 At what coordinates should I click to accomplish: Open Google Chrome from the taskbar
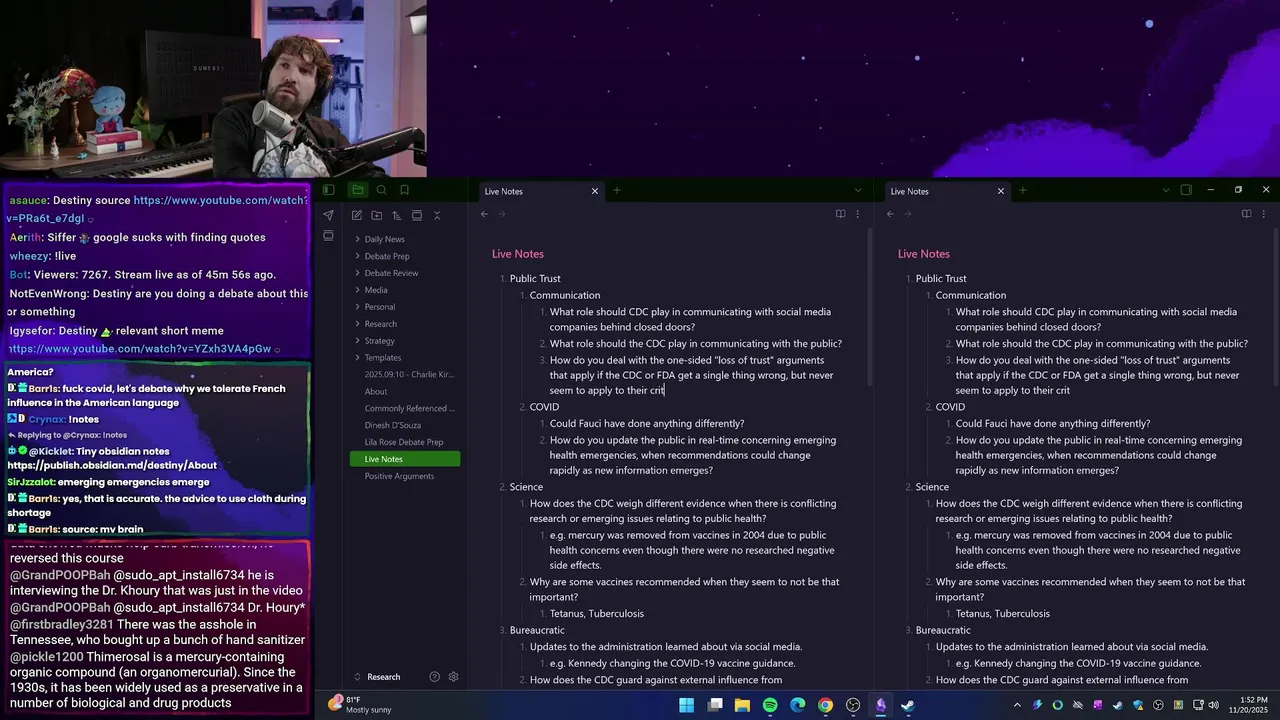point(825,705)
